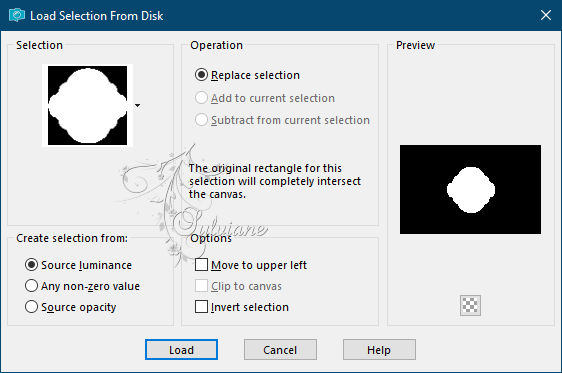Select Replace selection option

click(x=247, y=75)
